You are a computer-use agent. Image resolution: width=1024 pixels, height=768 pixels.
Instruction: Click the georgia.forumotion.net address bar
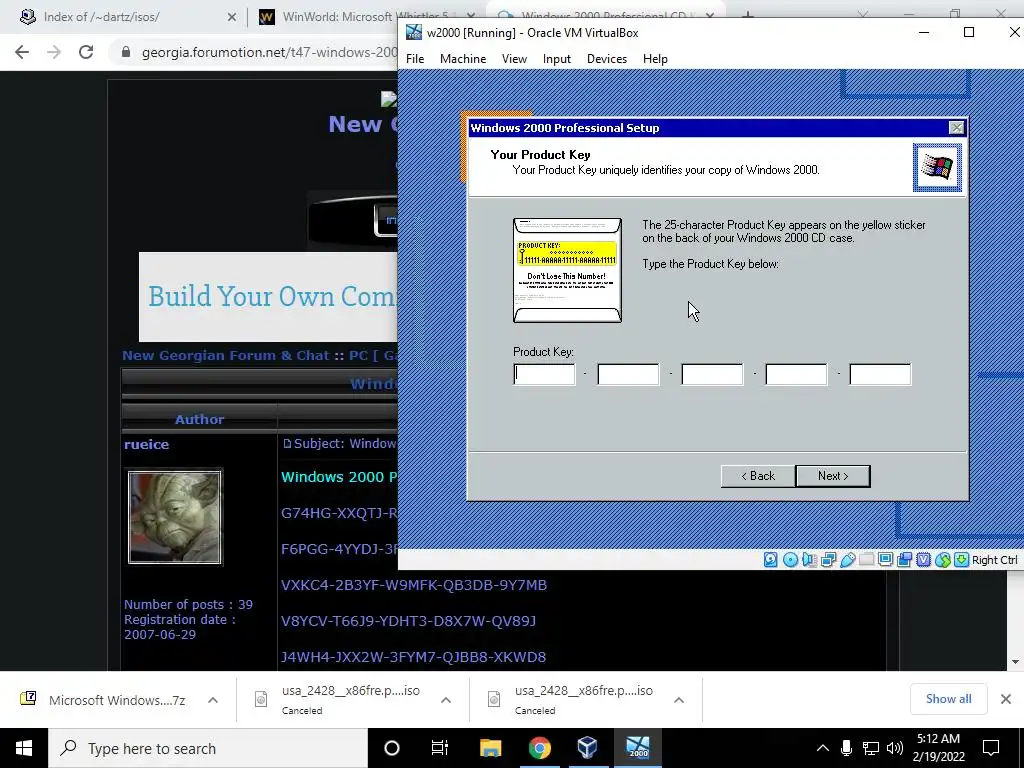coord(269,52)
